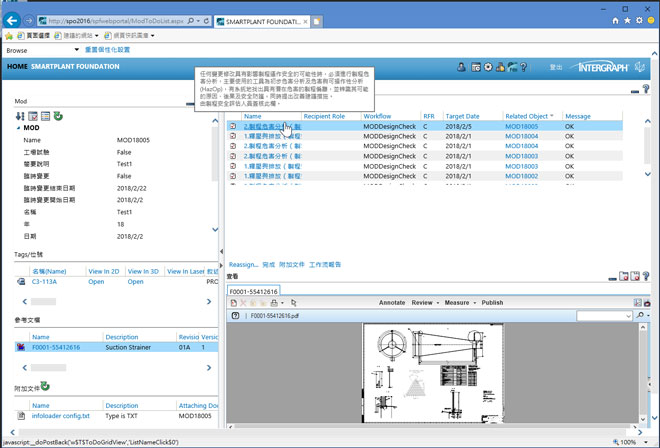660x448 pixels.
Task: Click Open link under View In 3D
Action: 136,282
